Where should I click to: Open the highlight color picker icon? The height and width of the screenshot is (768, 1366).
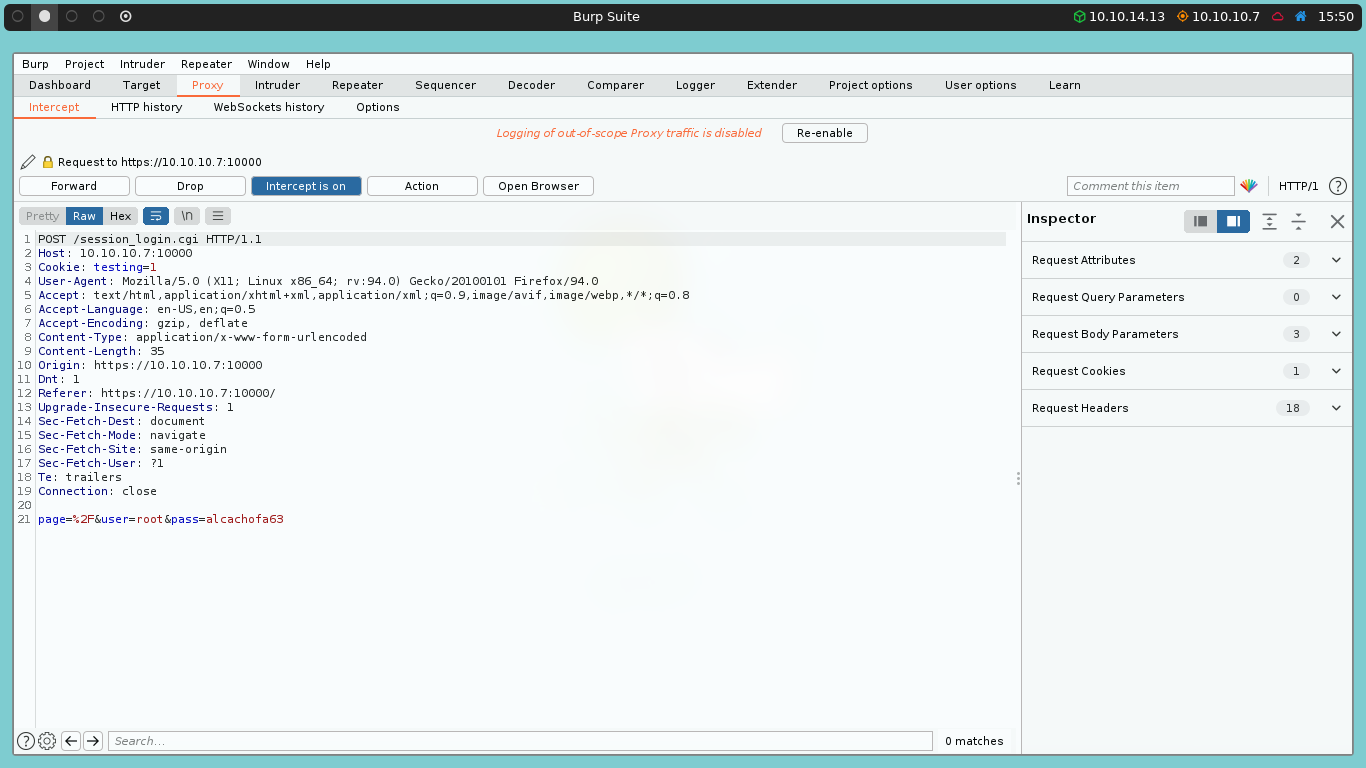pos(1249,186)
